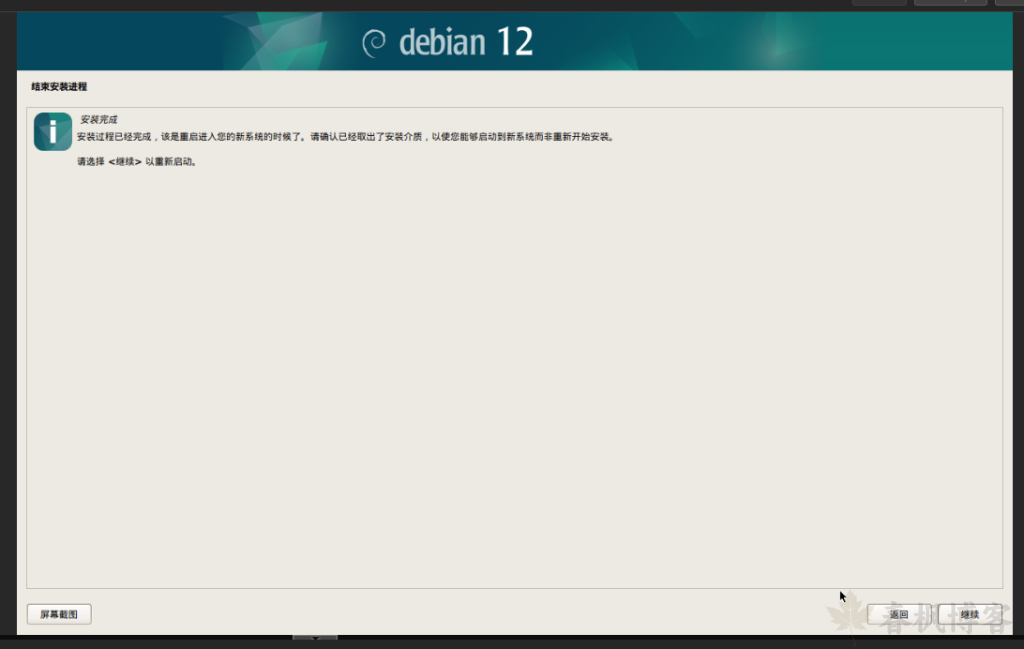This screenshot has height=649, width=1024.
Task: Activate the Continue button labeled 继续
Action: 971,614
